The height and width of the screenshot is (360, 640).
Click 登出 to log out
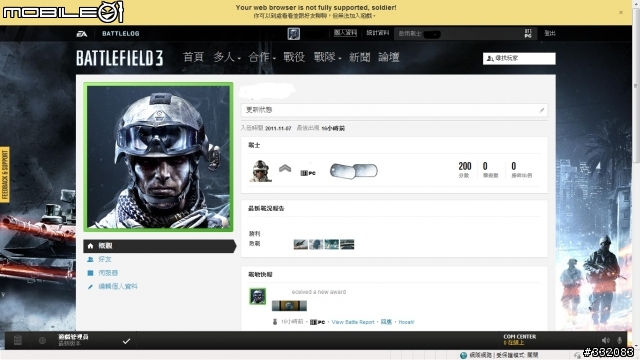(x=549, y=33)
